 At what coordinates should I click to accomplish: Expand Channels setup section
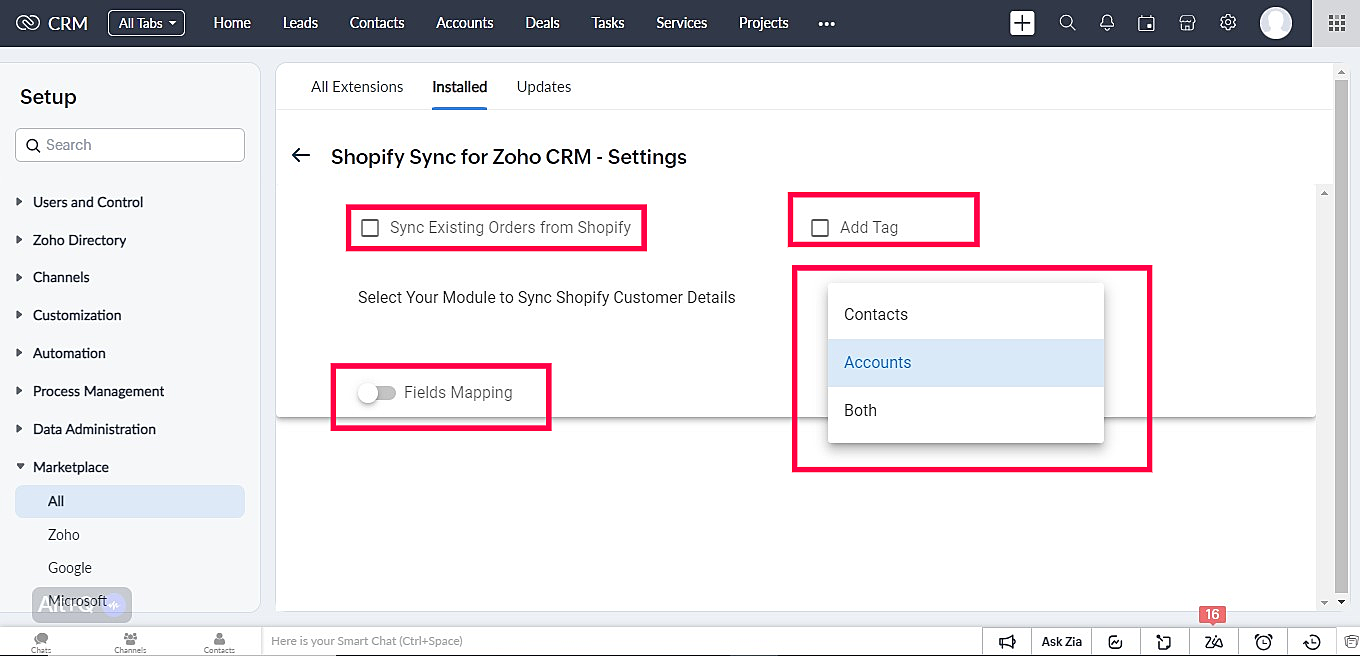coord(61,277)
